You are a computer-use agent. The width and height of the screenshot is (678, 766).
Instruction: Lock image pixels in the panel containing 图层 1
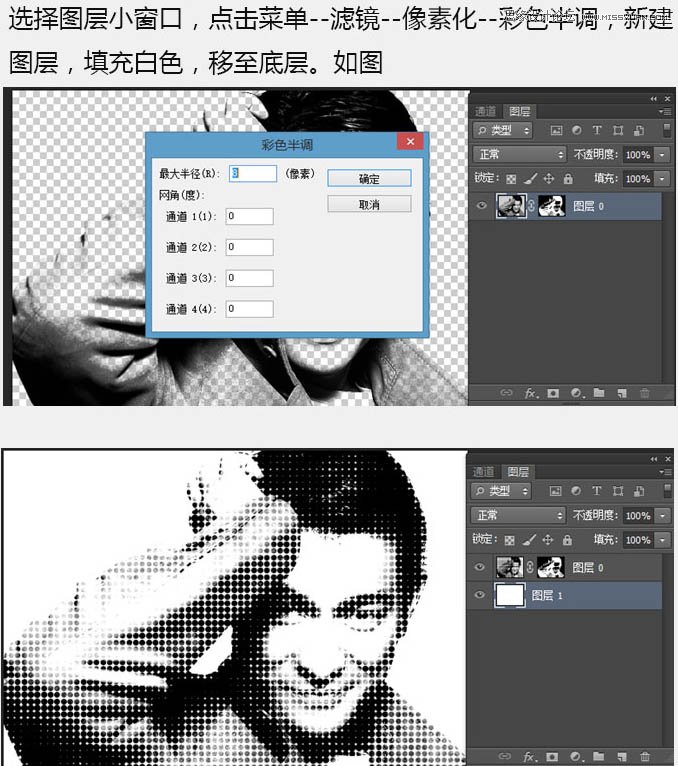tap(529, 540)
